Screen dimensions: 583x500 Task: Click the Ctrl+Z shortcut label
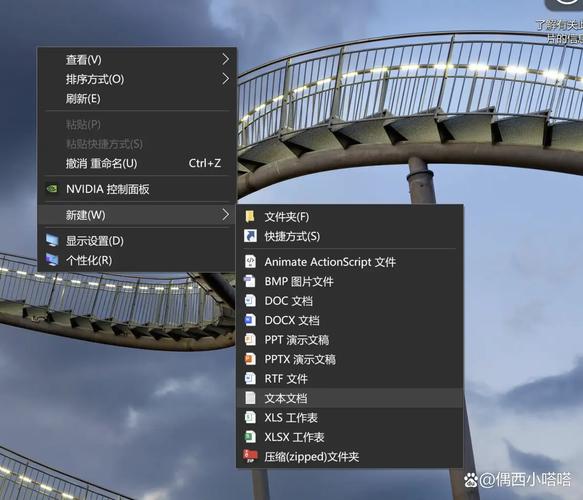(205, 163)
